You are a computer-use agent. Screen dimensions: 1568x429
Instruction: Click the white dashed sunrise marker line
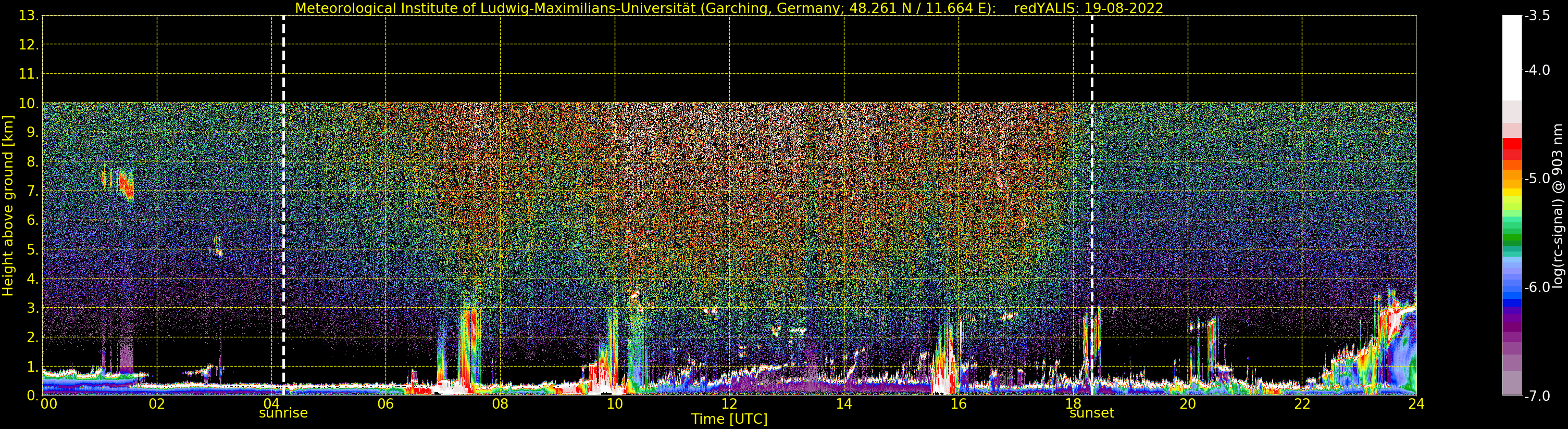click(x=284, y=205)
